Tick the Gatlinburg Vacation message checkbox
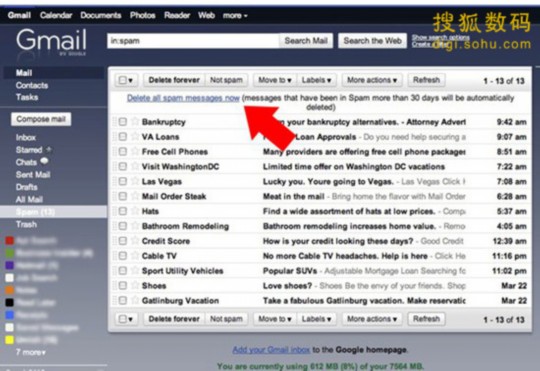The width and height of the screenshot is (540, 371). point(123,301)
